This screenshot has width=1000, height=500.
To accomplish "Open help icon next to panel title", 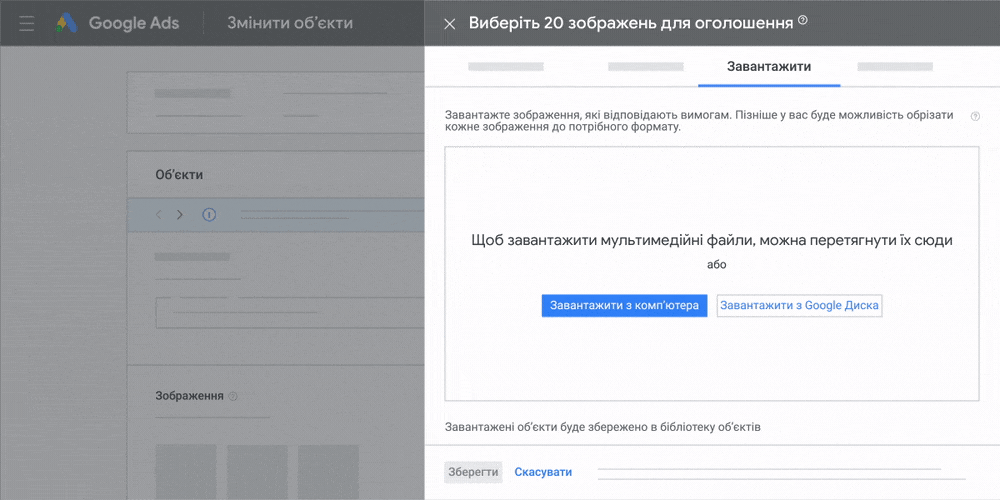I will point(803,20).
